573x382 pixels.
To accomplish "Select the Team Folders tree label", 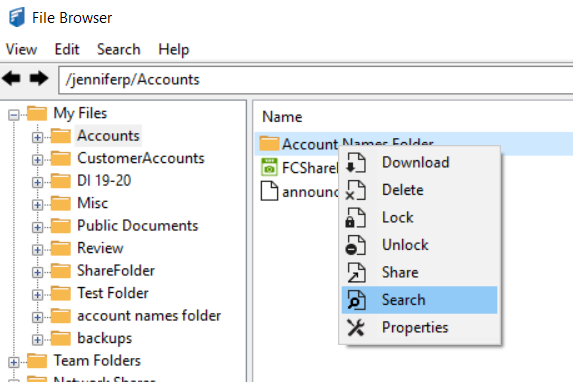I will pos(97,361).
